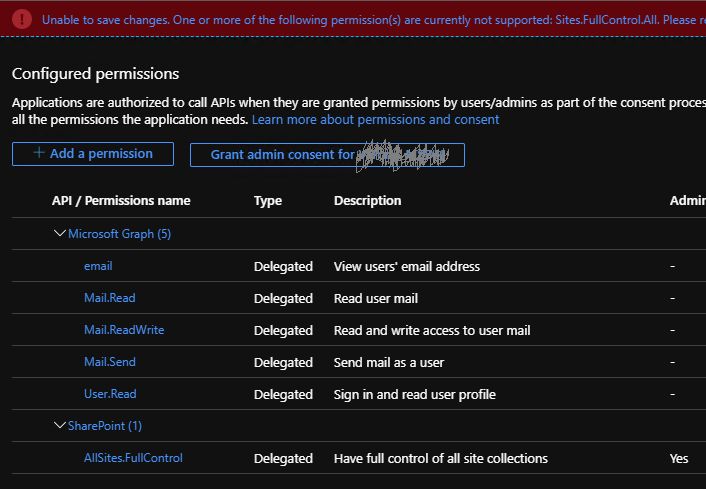Select the Delegated cell in Mail.Read row

(283, 299)
